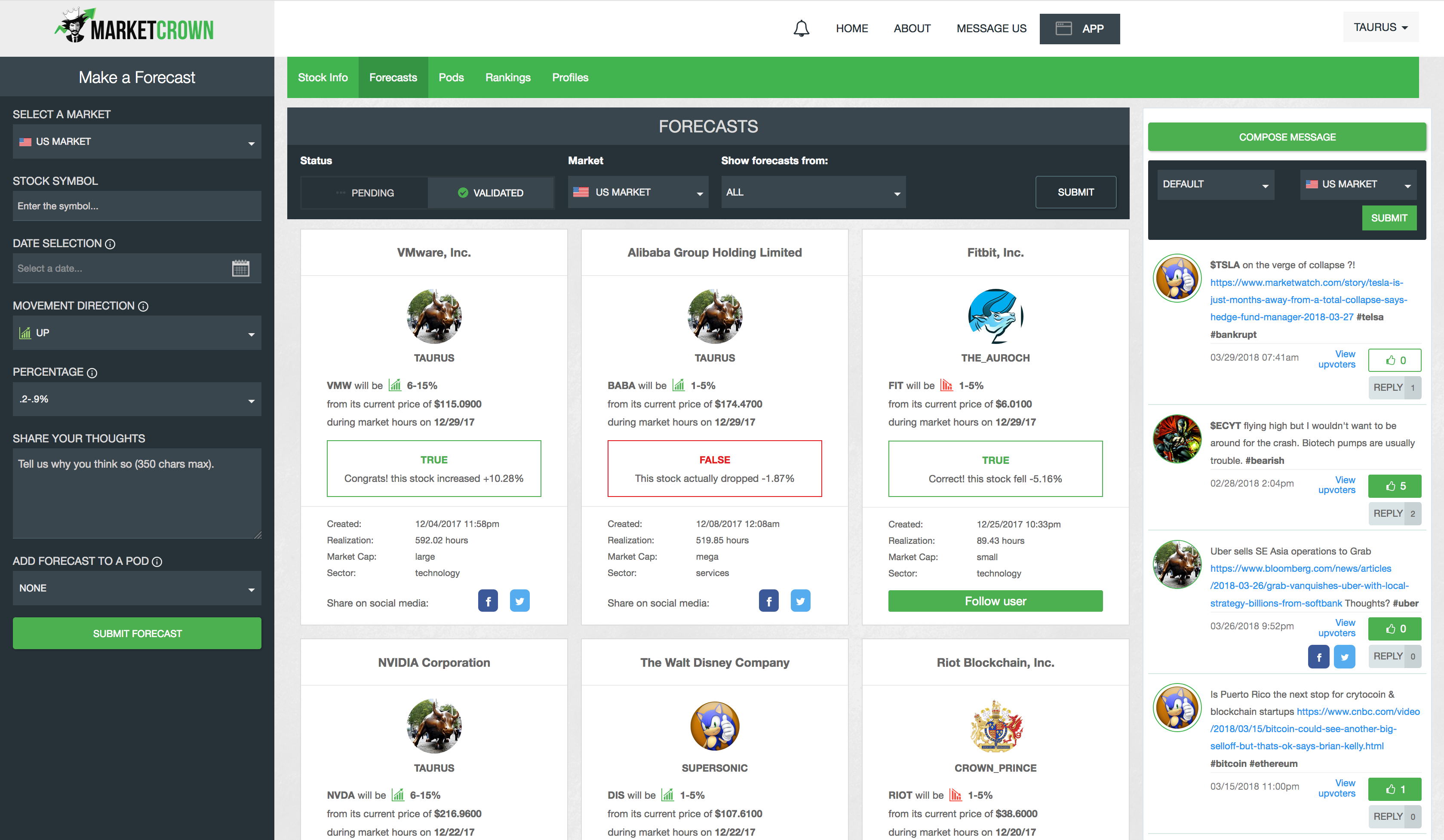Expand the Movement Direction UP dropdown
Screen dimensions: 1444x840
136,333
